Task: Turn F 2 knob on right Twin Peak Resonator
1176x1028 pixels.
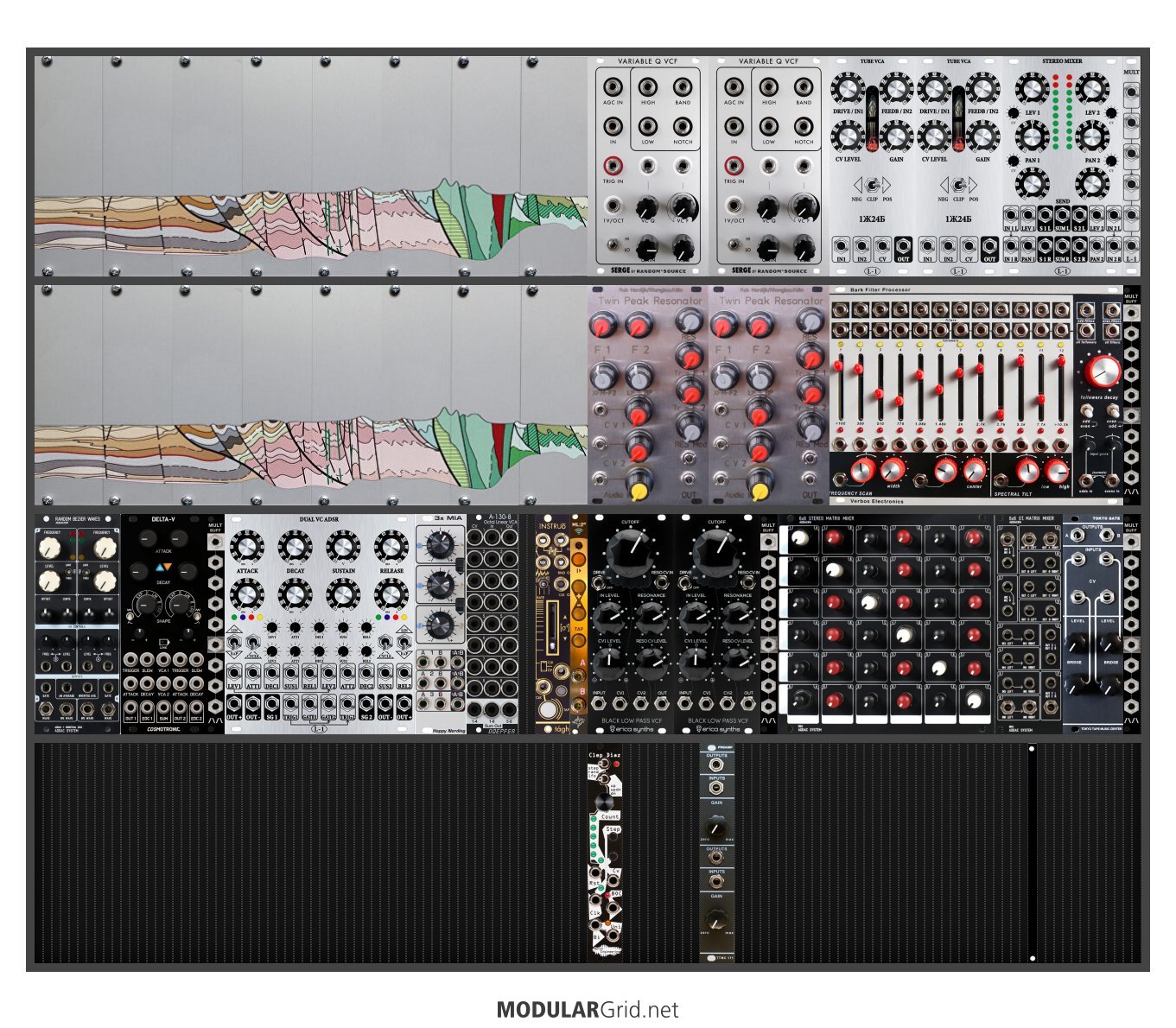Action: coord(760,326)
